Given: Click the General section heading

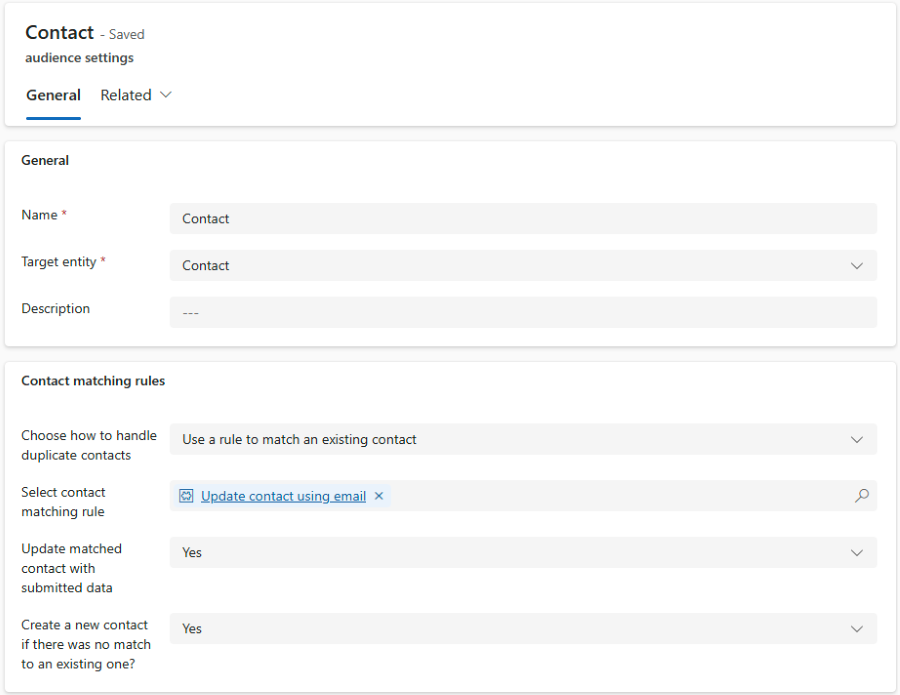Looking at the screenshot, I should pyautogui.click(x=45, y=161).
